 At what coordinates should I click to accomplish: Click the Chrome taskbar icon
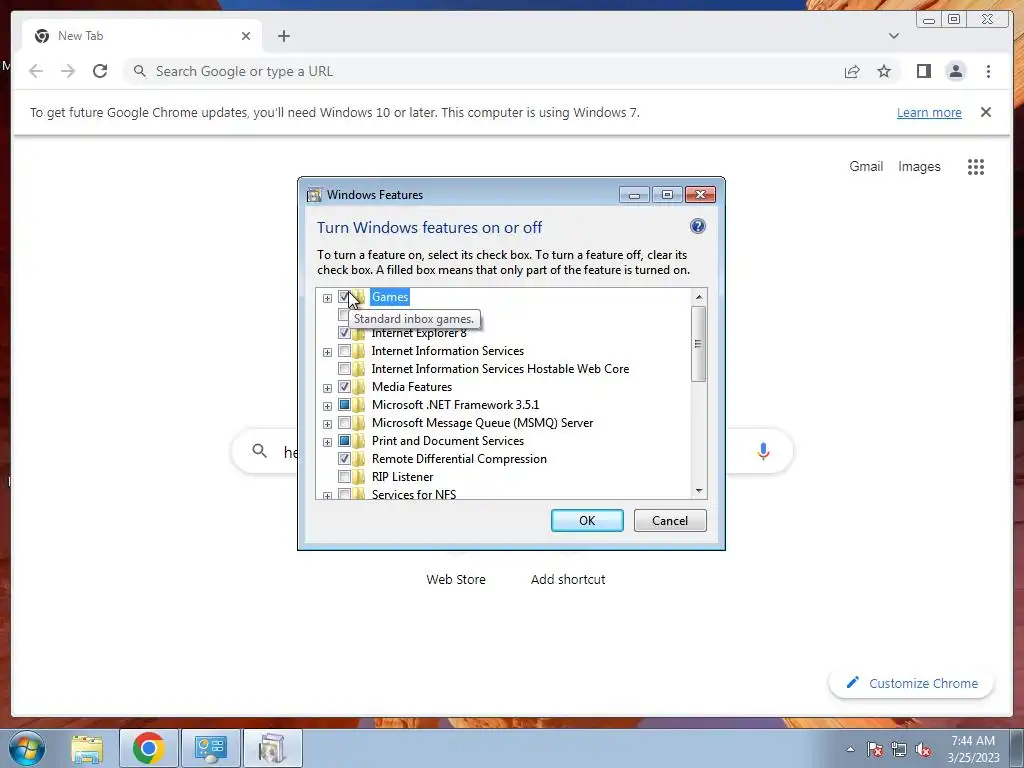coord(148,749)
